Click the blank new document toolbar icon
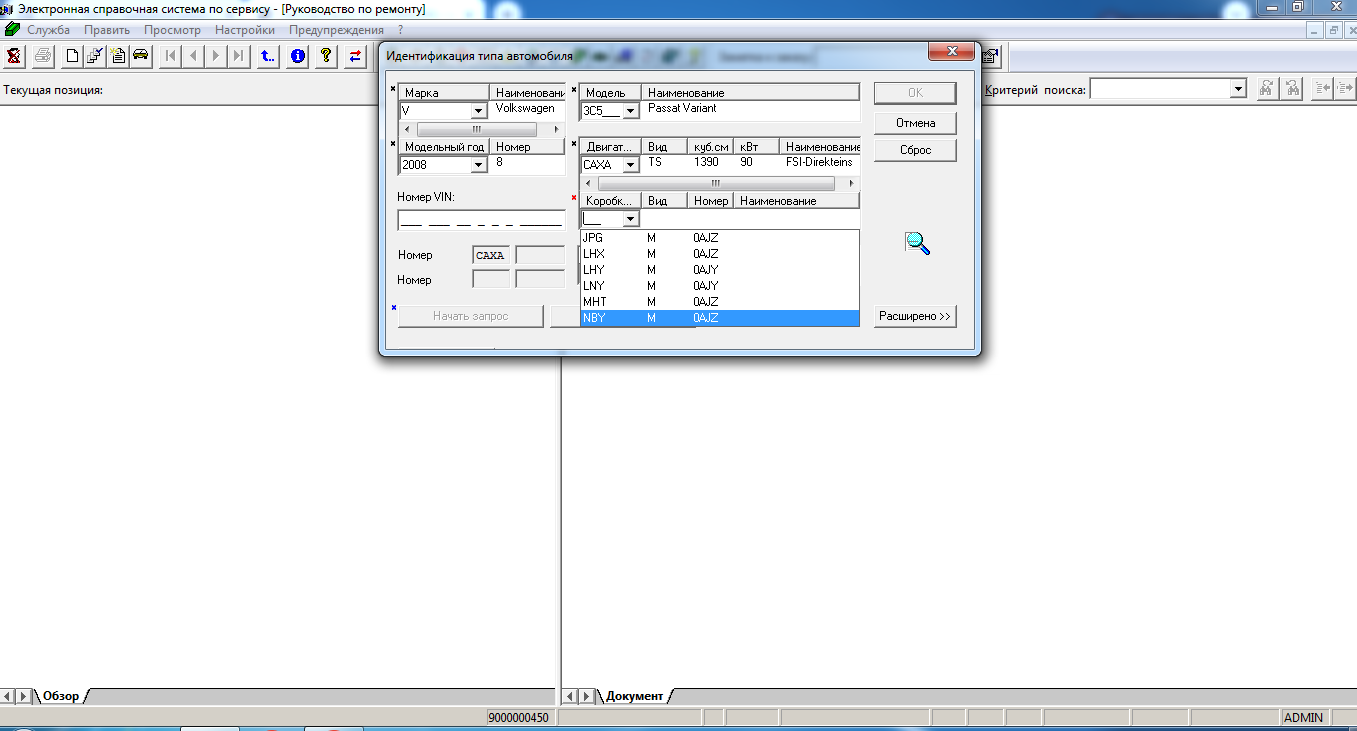The image size is (1357, 731). 72,56
